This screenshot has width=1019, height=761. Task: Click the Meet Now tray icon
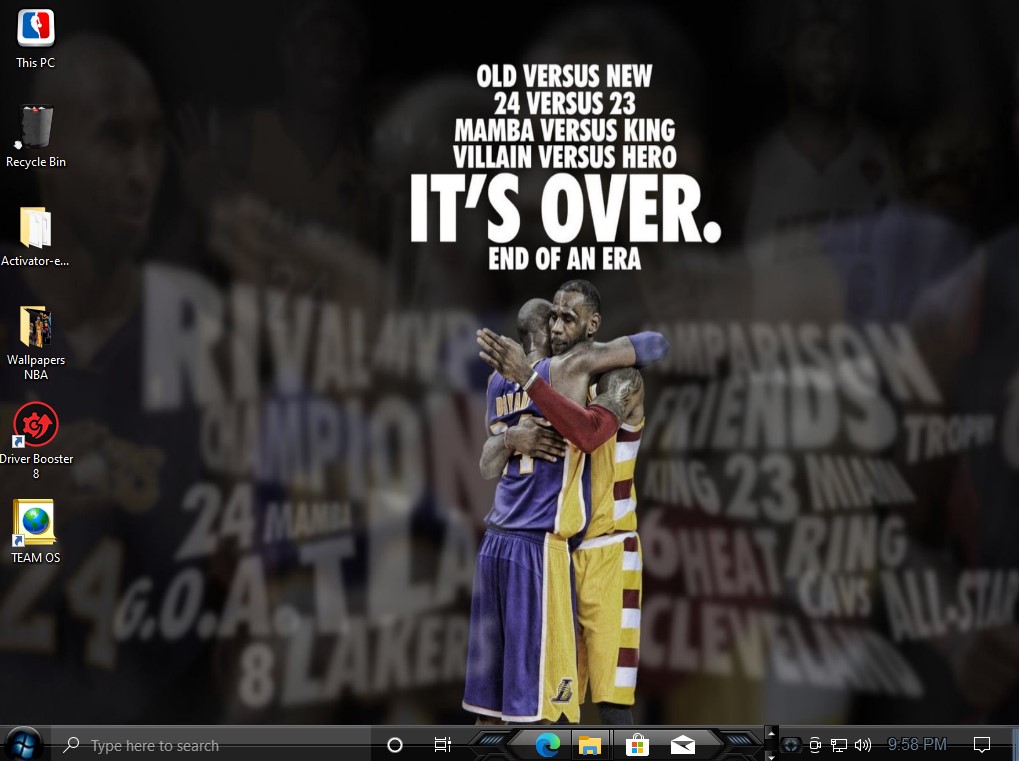(x=815, y=745)
